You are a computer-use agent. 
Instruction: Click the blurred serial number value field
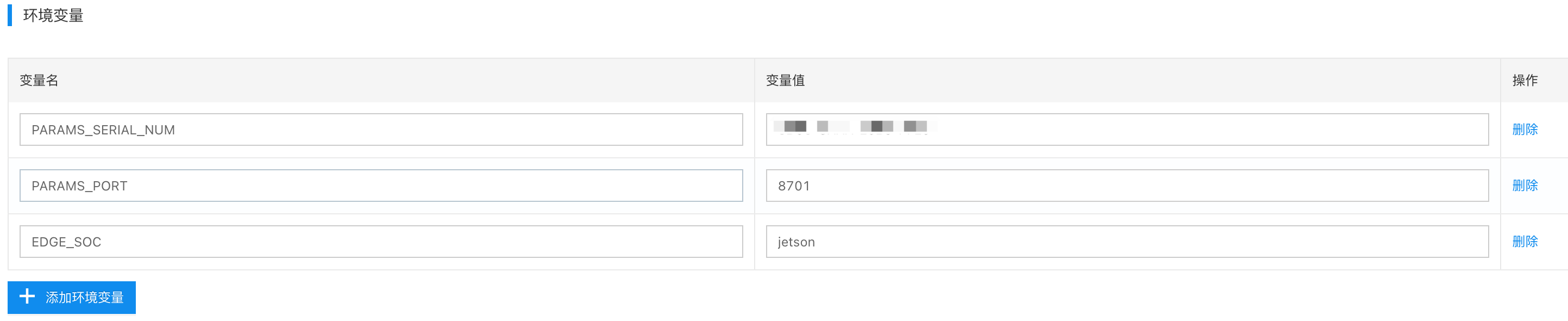[1127, 129]
